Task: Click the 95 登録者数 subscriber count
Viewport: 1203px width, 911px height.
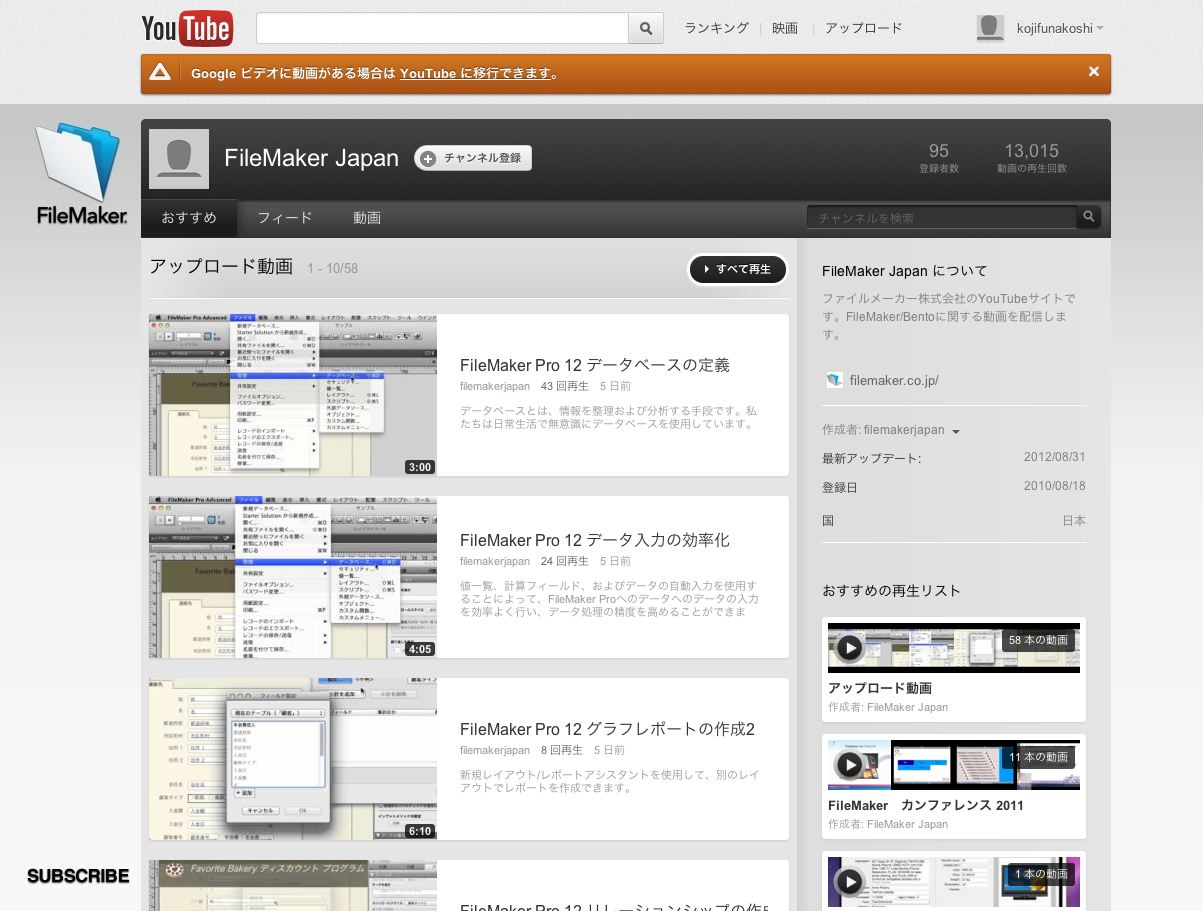Action: [x=939, y=158]
